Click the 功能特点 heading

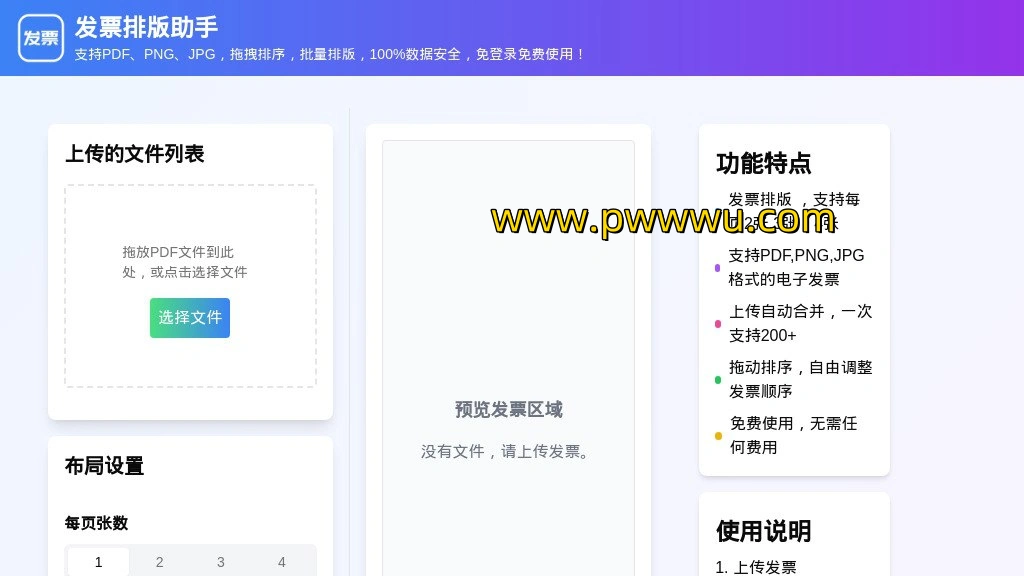(x=763, y=163)
